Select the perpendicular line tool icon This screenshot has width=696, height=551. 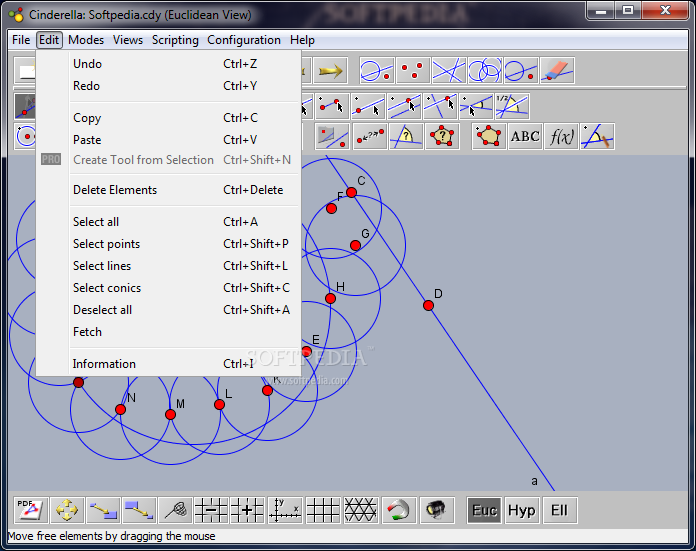point(440,106)
